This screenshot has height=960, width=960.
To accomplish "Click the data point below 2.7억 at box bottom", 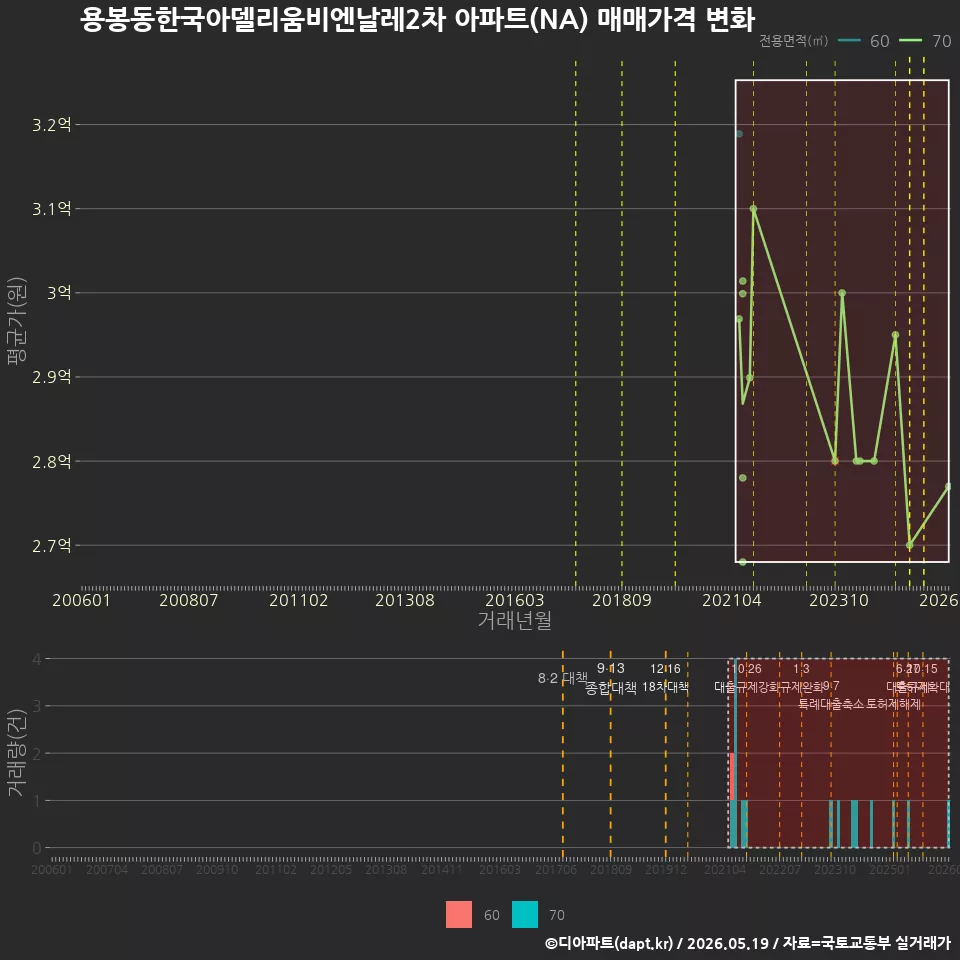I will 743,561.
